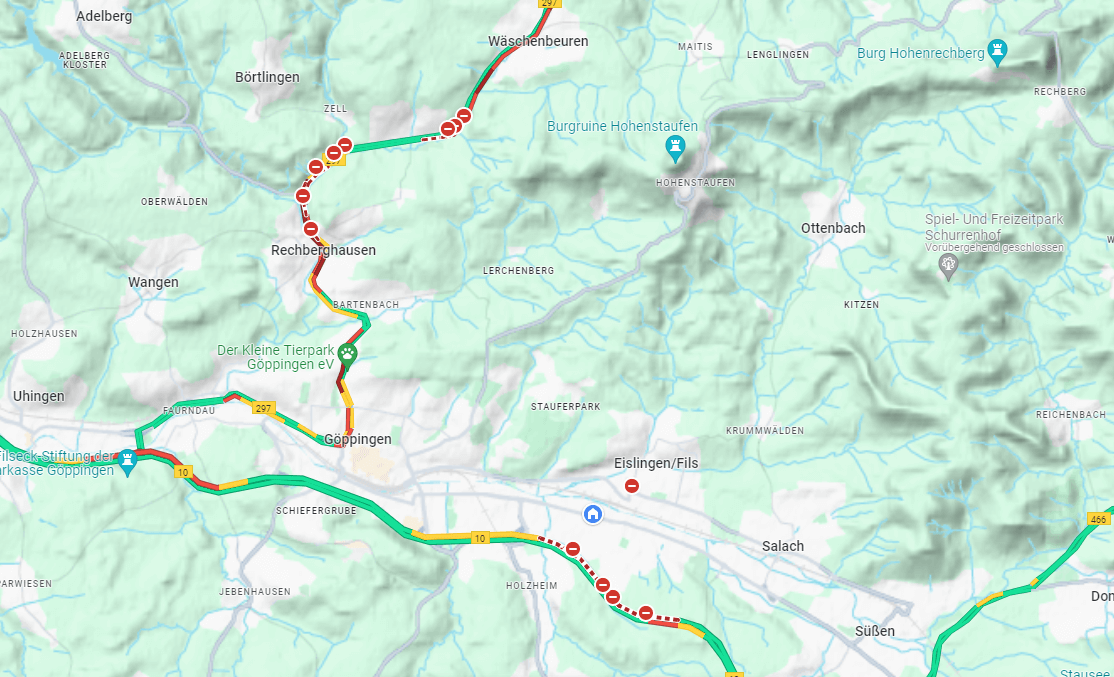Select the 466 road shield at right edge
1114x677 pixels.
coord(1098,519)
